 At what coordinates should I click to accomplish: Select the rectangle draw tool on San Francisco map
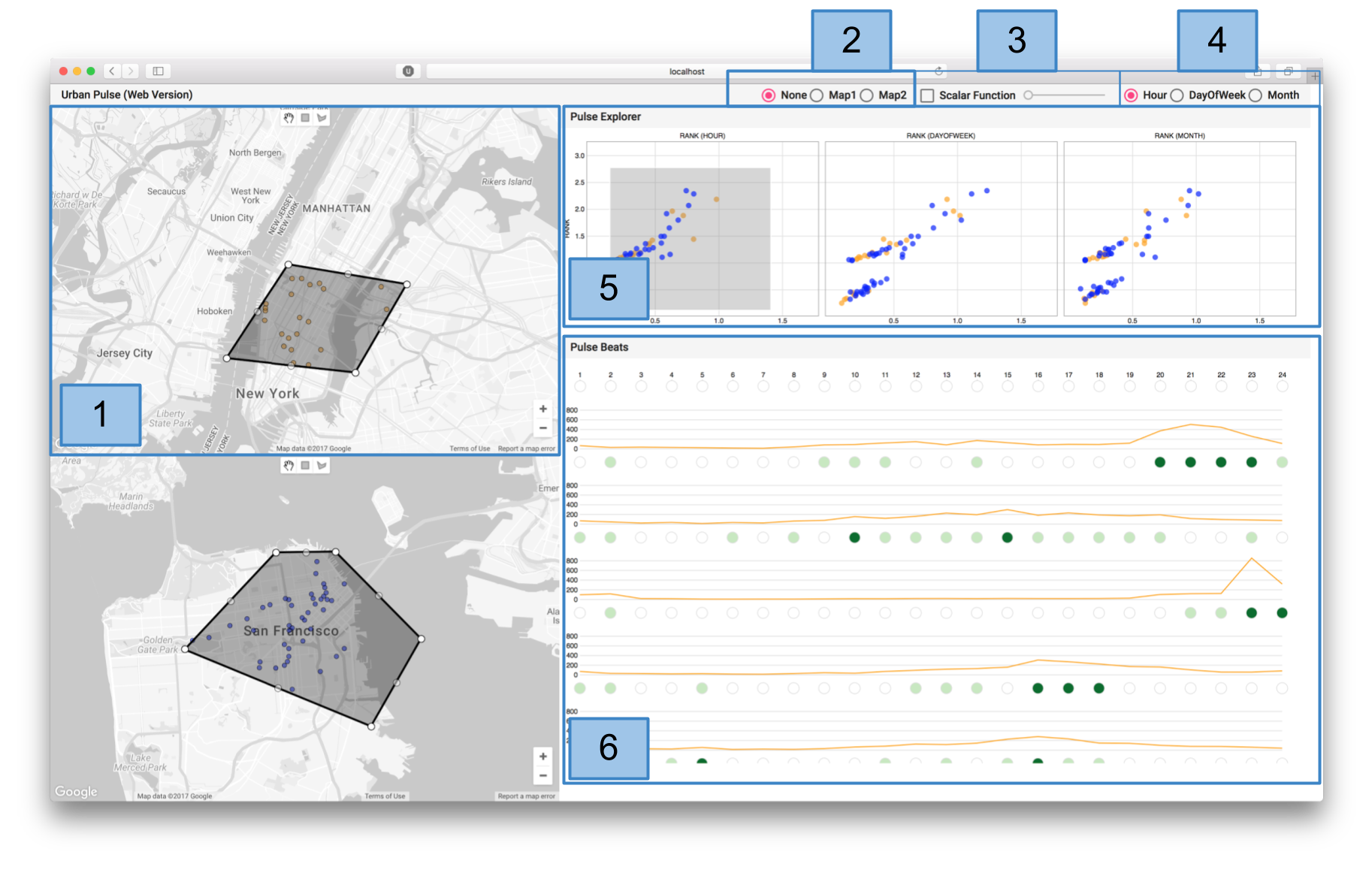[305, 466]
